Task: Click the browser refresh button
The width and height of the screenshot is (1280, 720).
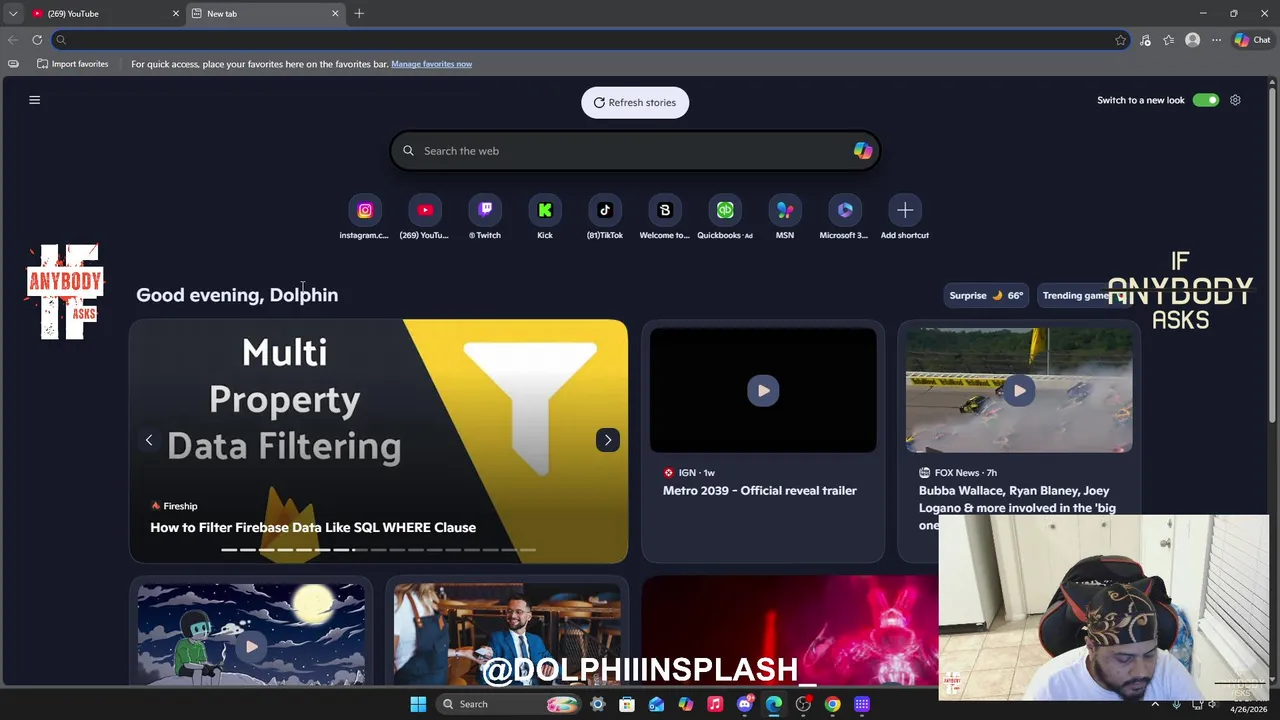Action: tap(37, 40)
